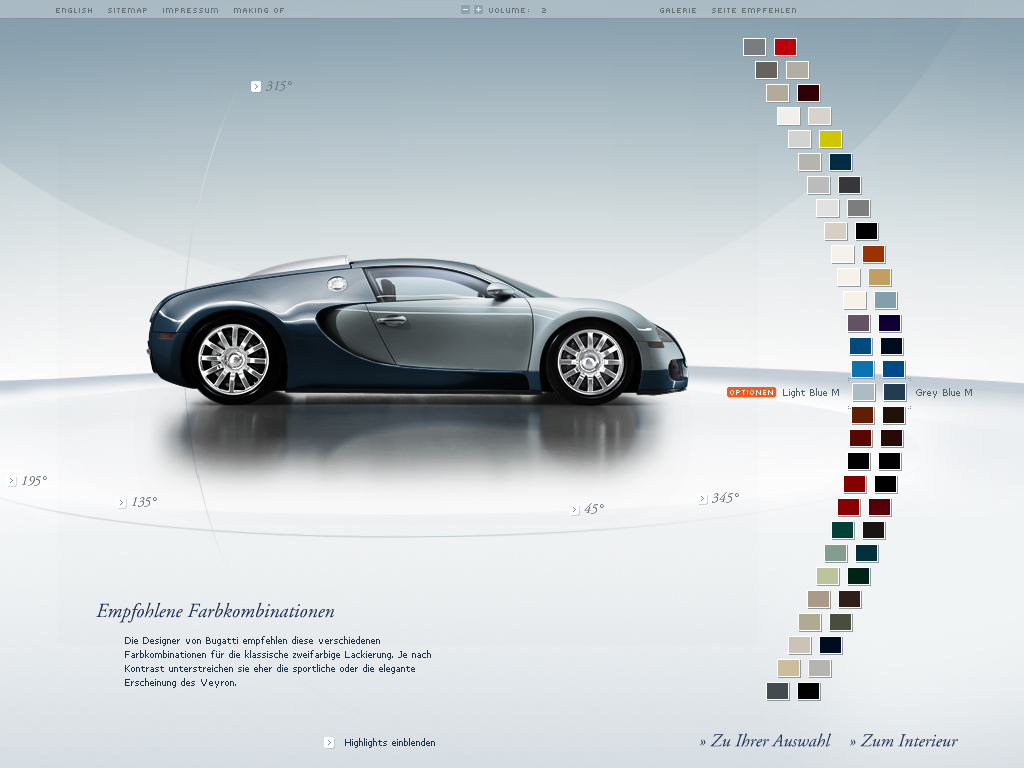Click the 345° view angle arrow
This screenshot has width=1024, height=768.
703,498
